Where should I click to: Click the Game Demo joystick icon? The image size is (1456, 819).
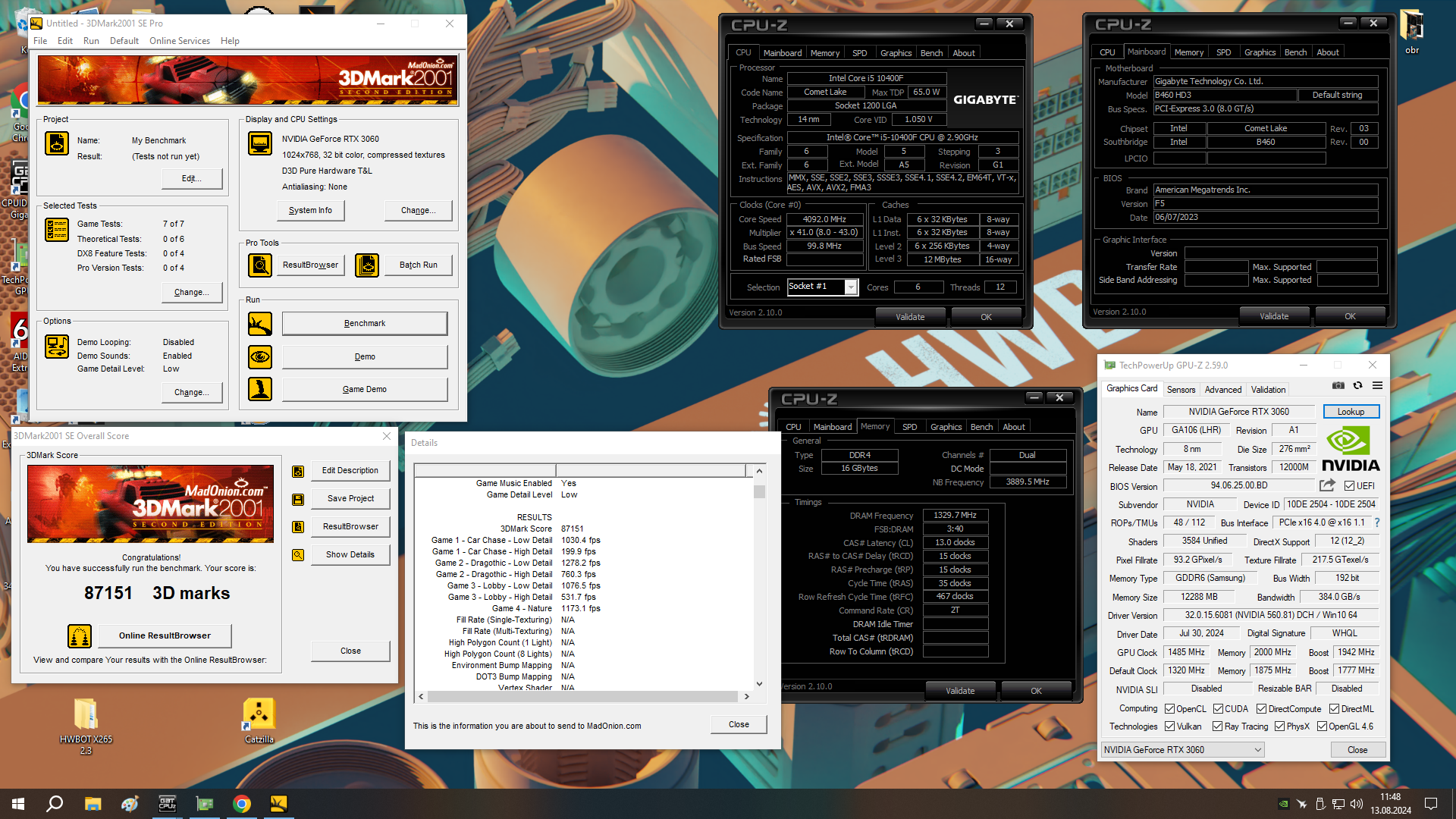[260, 389]
